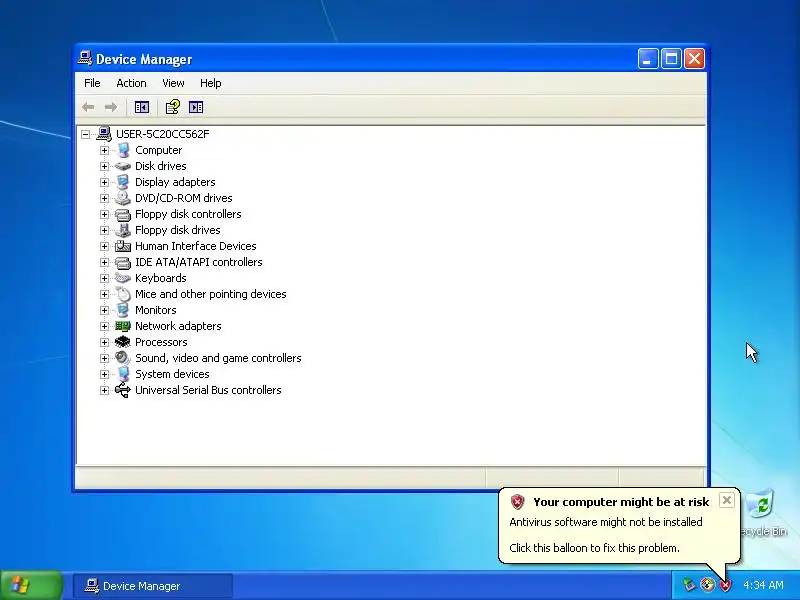Expand the Keyboards node

coord(105,278)
